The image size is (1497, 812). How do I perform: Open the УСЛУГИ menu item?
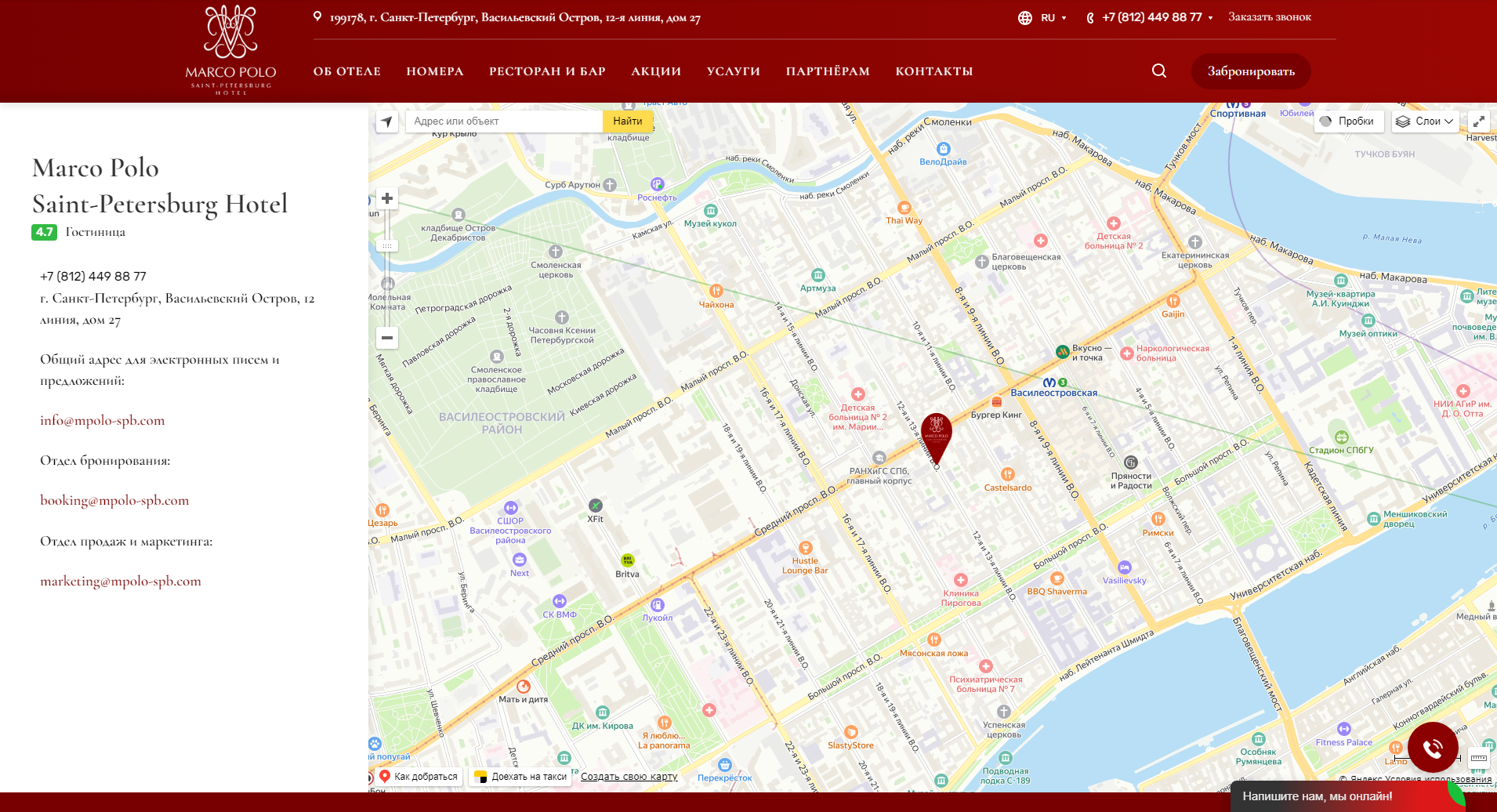click(x=734, y=71)
